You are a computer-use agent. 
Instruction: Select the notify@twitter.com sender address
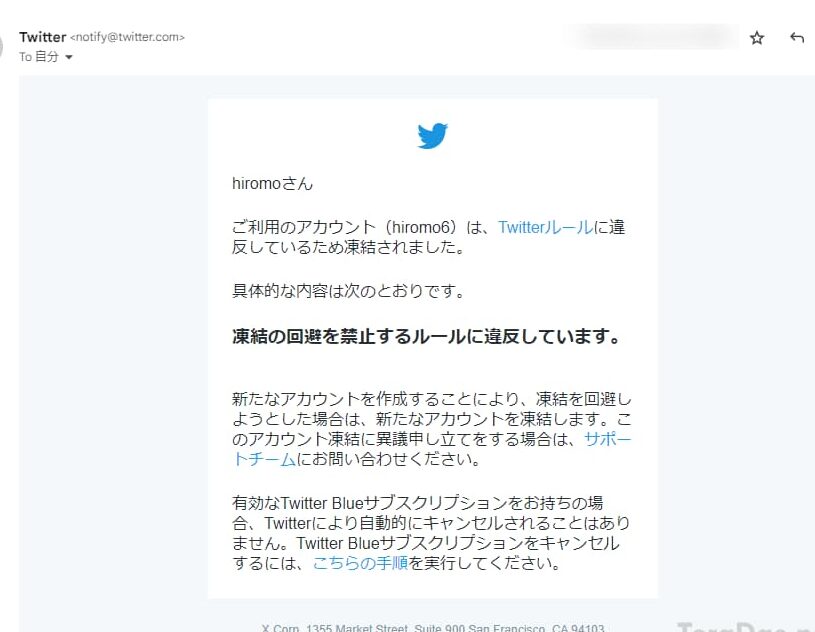tap(128, 37)
